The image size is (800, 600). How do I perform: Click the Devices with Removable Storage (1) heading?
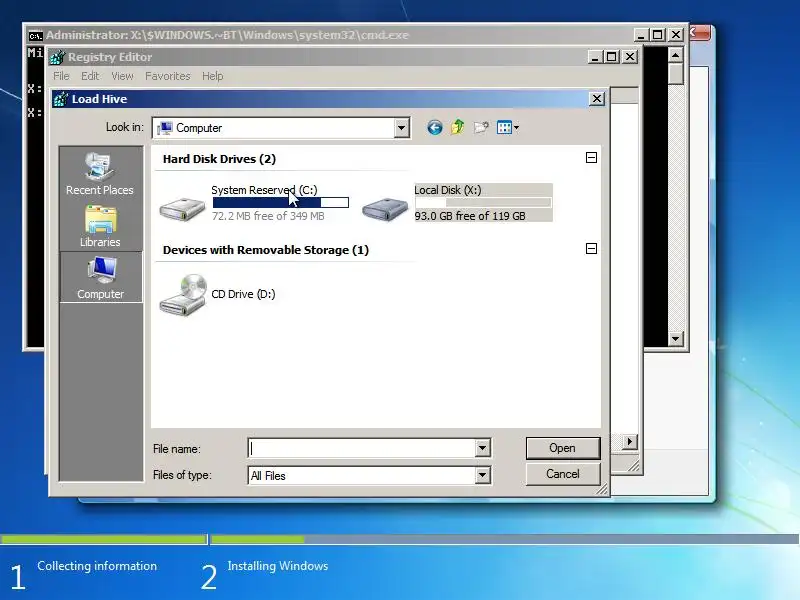tap(266, 250)
